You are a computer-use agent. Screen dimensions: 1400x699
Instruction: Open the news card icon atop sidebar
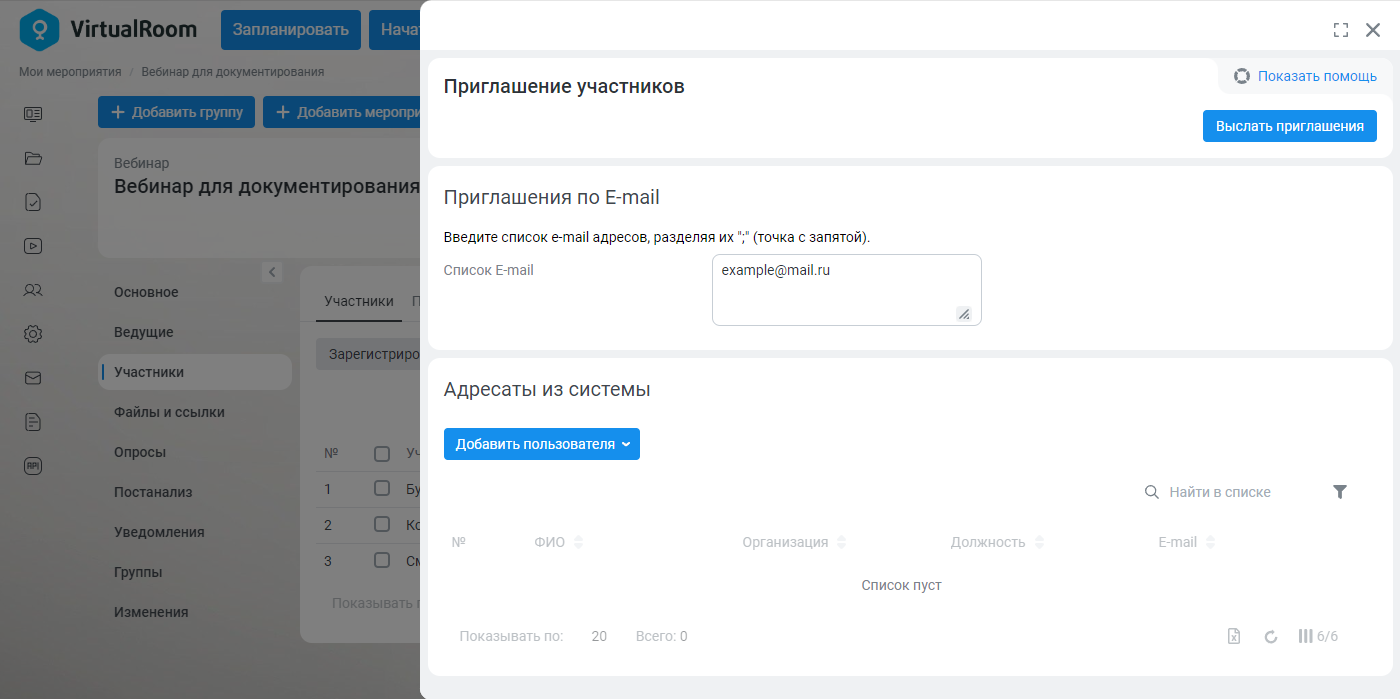click(x=33, y=114)
